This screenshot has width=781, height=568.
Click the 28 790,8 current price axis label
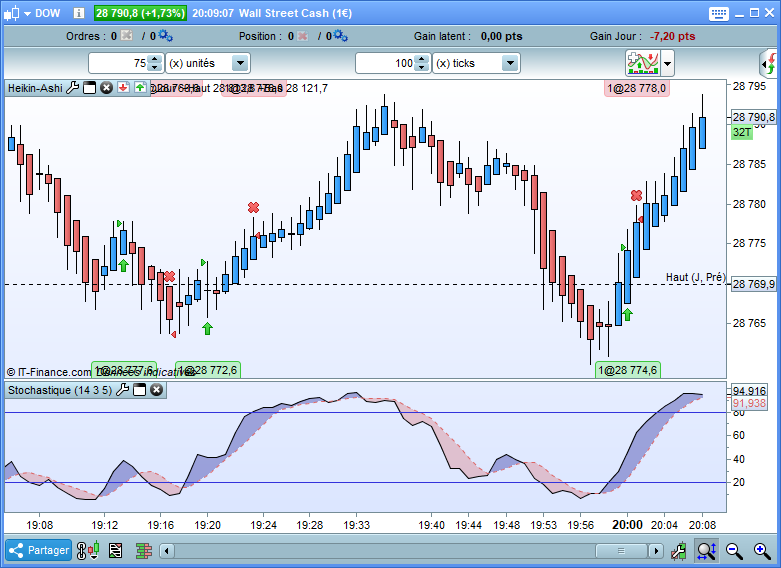coord(753,117)
